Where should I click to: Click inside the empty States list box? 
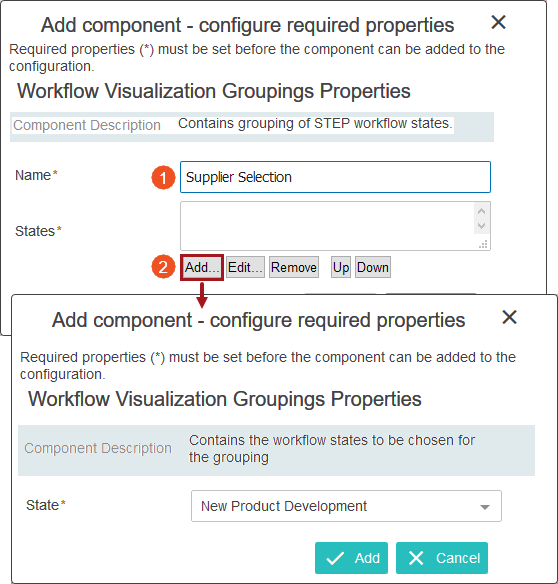(x=327, y=226)
